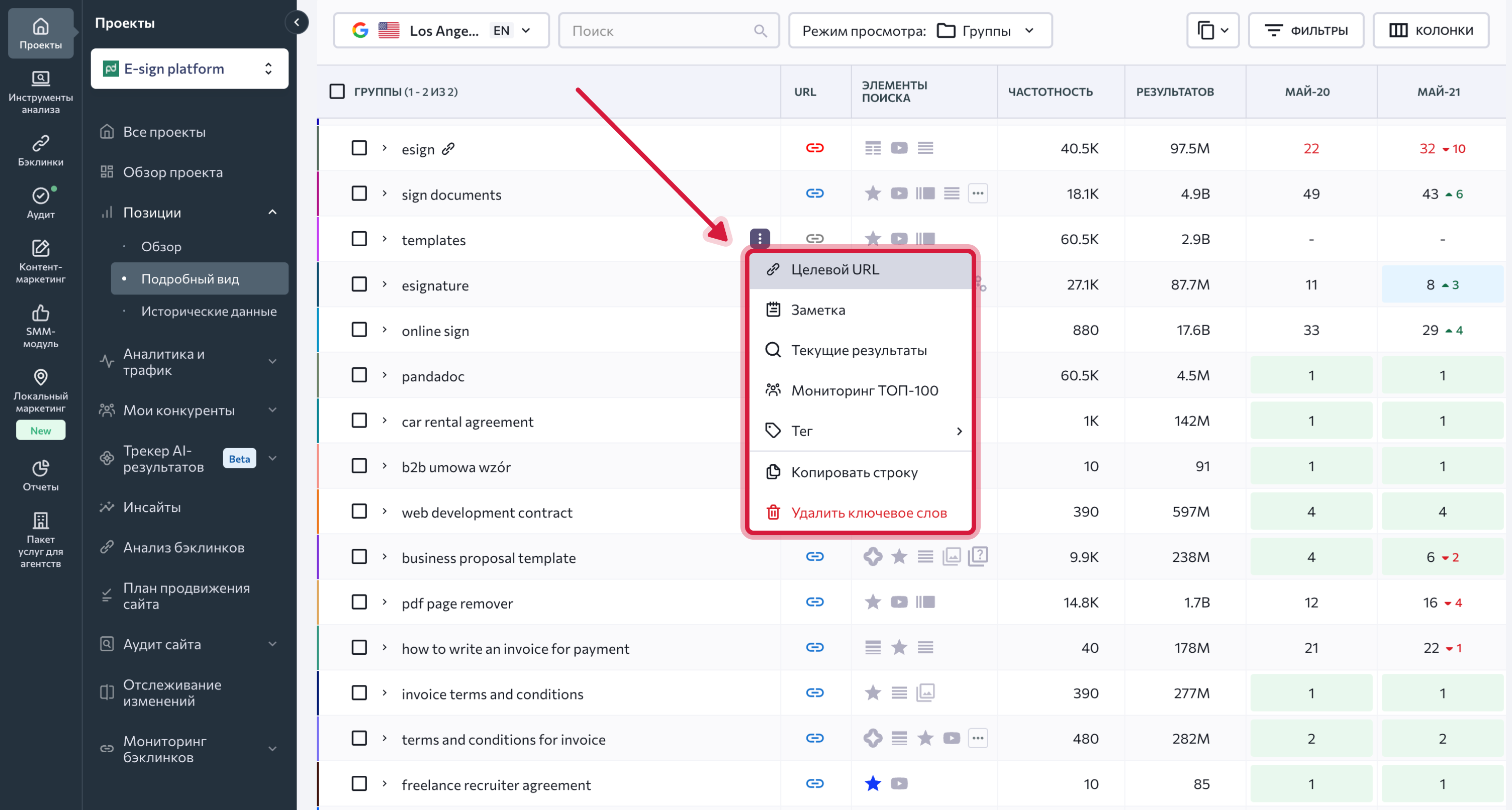1512x810 pixels.
Task: Click the blue URL link icon for sign documents
Action: tap(815, 193)
